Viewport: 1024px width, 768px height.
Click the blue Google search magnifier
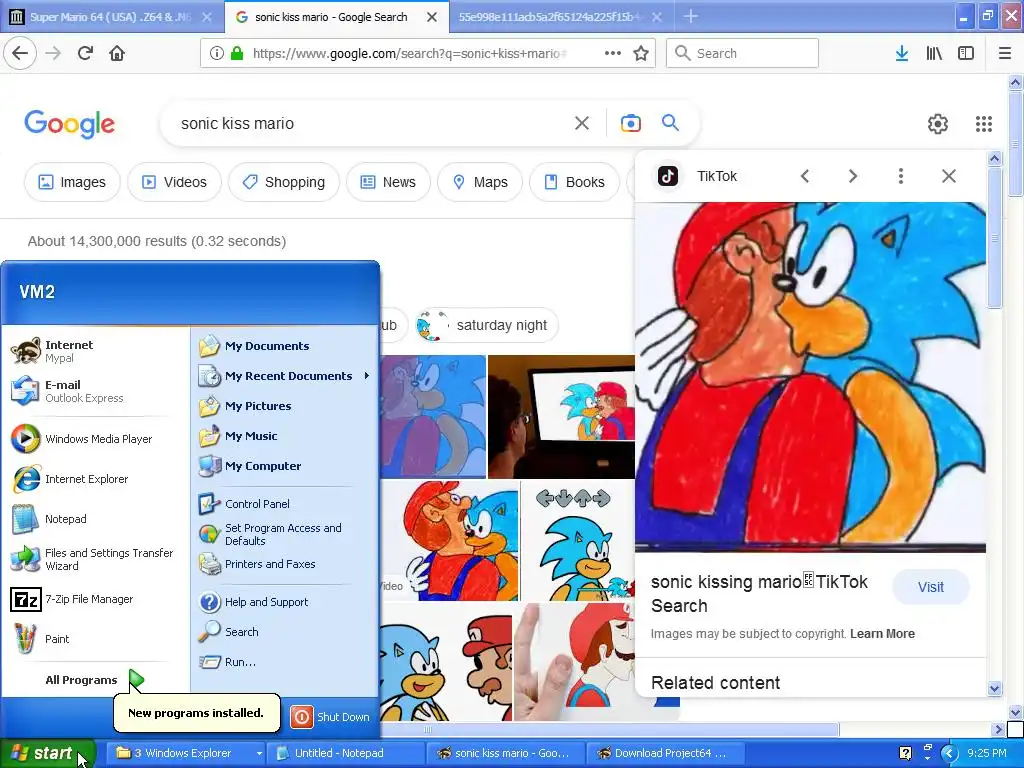click(670, 122)
